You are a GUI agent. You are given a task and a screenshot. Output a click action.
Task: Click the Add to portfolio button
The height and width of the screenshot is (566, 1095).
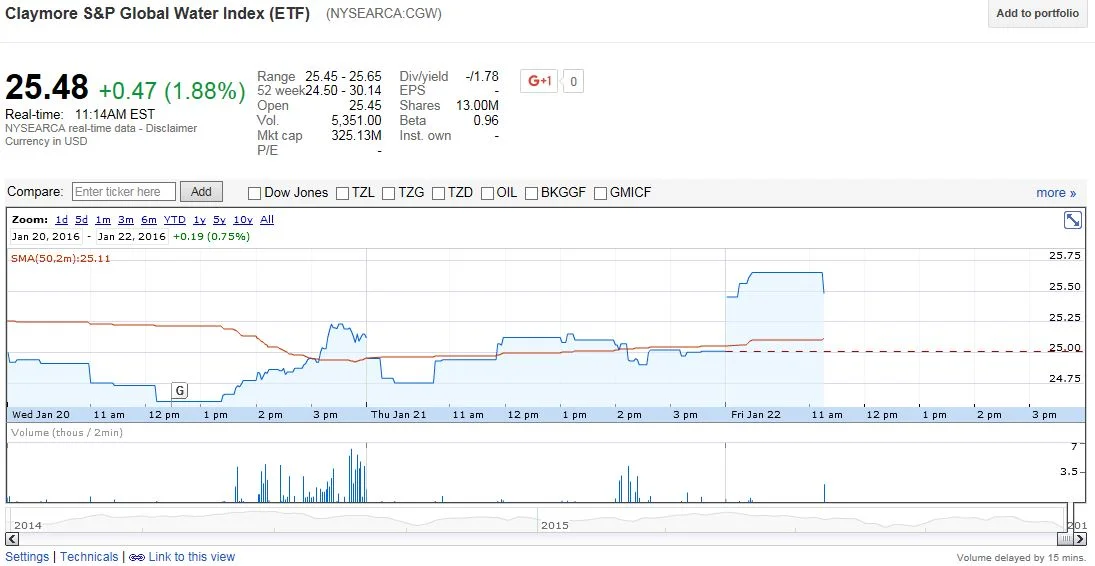(x=1037, y=13)
